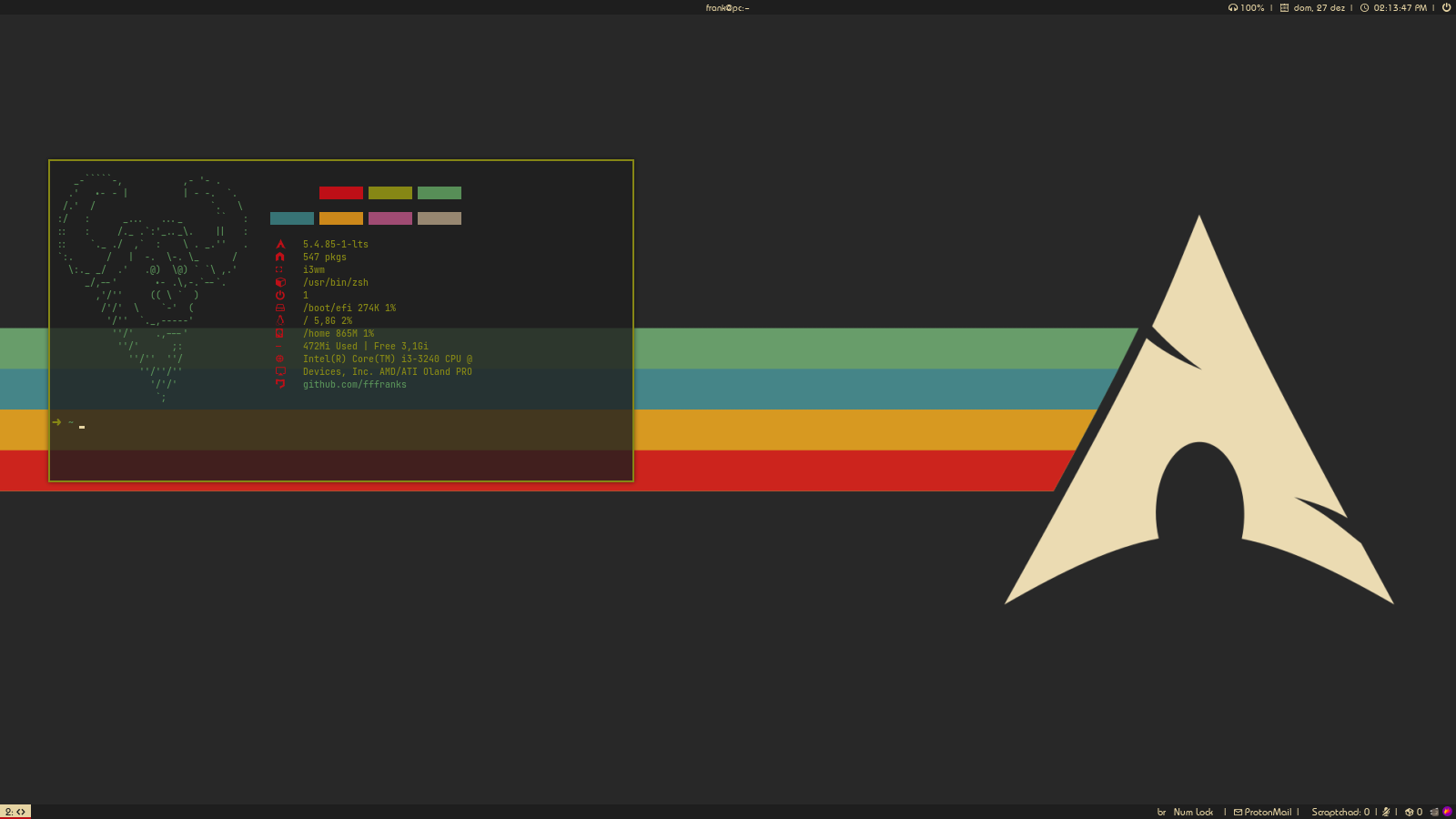This screenshot has width=1456, height=819.
Task: Click the package updates cube icon
Action: pyautogui.click(x=1410, y=812)
